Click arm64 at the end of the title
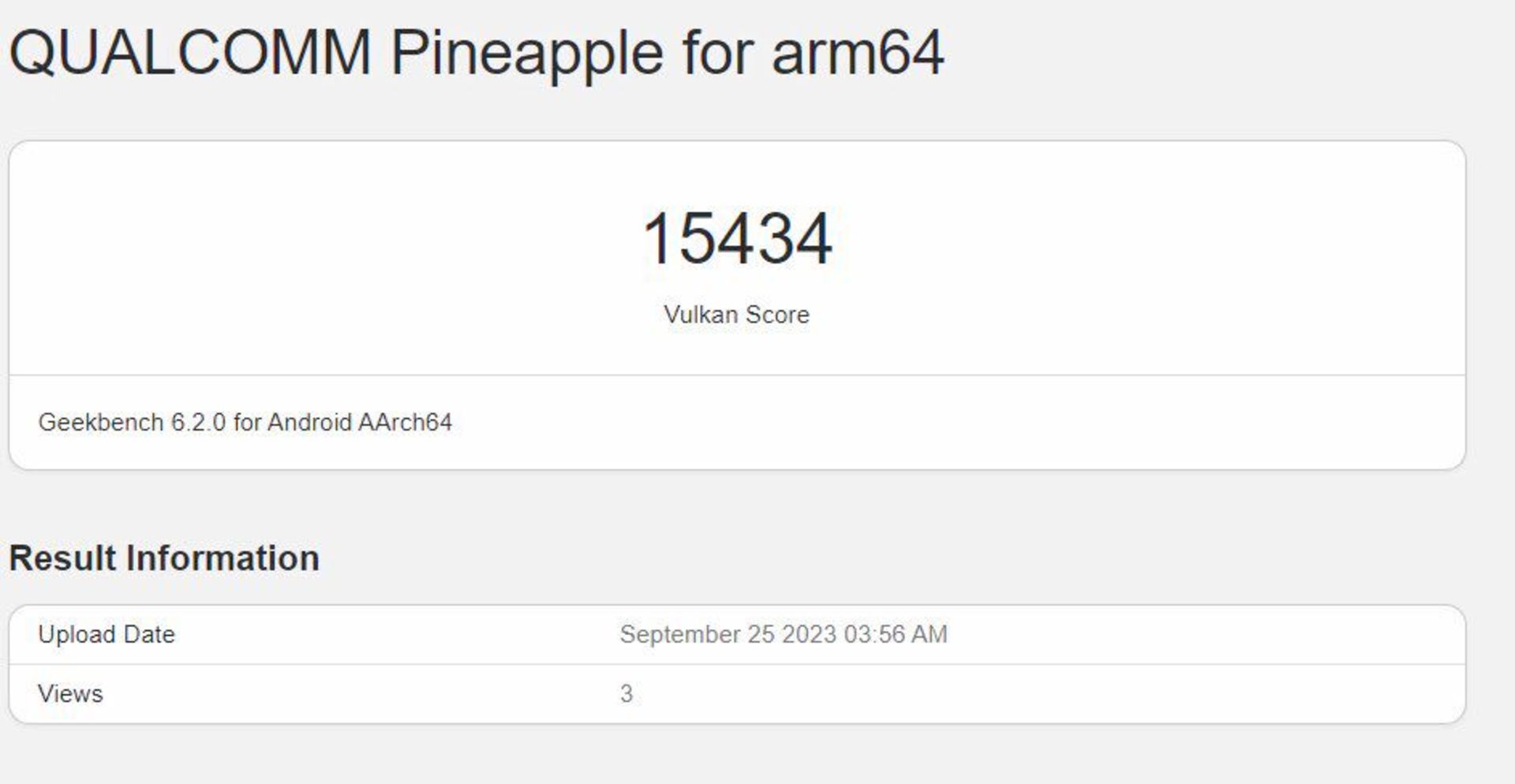The height and width of the screenshot is (784, 1515). 857,53
